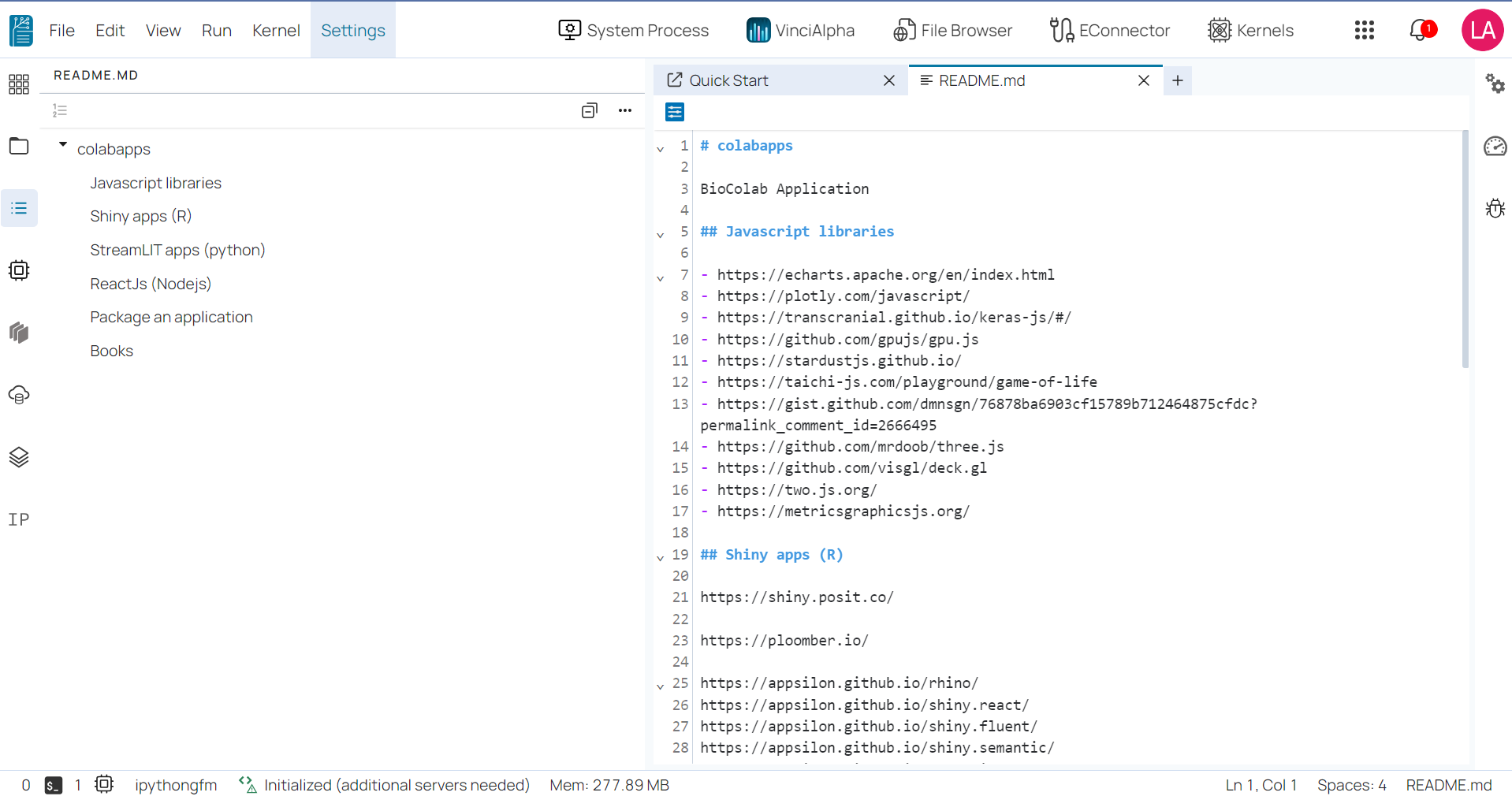Open the LA user avatar menu
This screenshot has height=796, width=1512.
pyautogui.click(x=1482, y=31)
